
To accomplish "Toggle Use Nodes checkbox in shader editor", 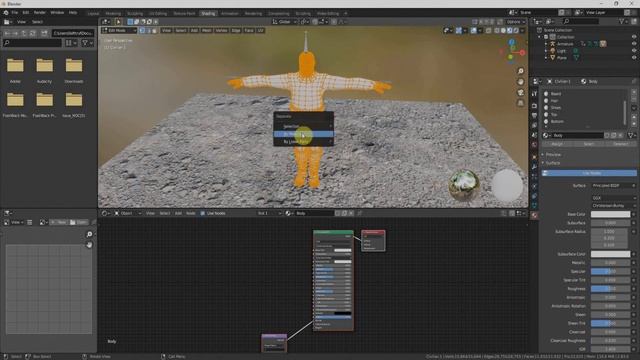I will pos(203,213).
